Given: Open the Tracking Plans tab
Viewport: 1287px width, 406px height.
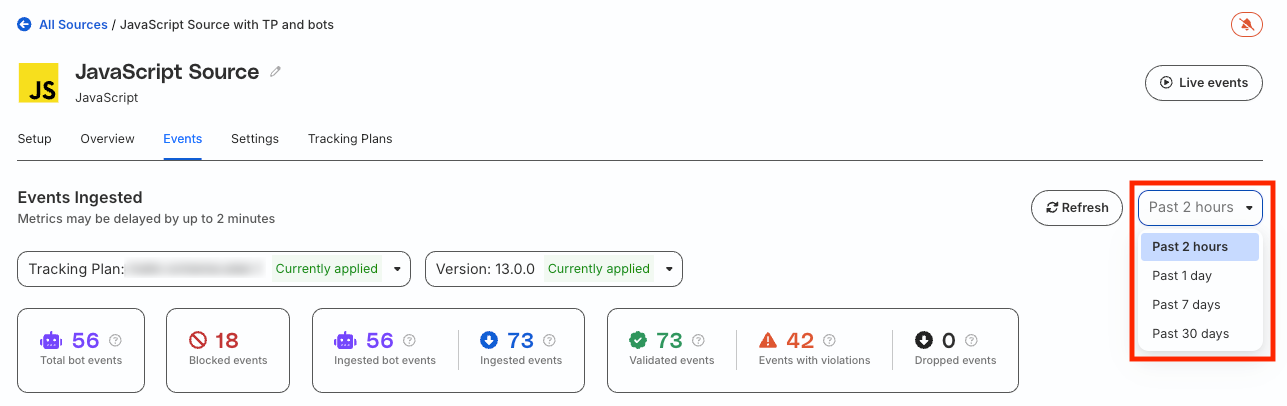Looking at the screenshot, I should click(x=350, y=139).
